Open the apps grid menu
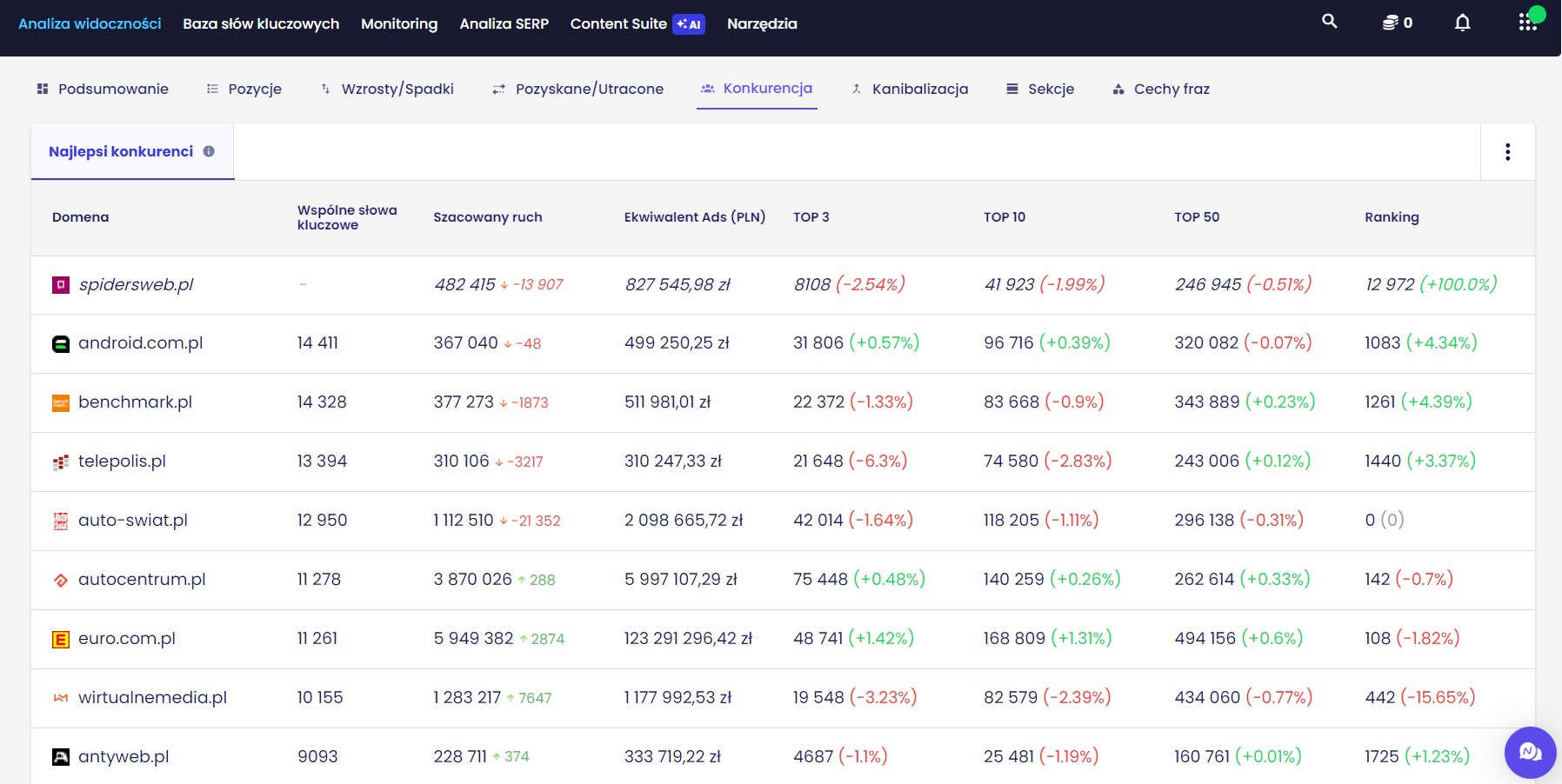1562x784 pixels. point(1527,23)
